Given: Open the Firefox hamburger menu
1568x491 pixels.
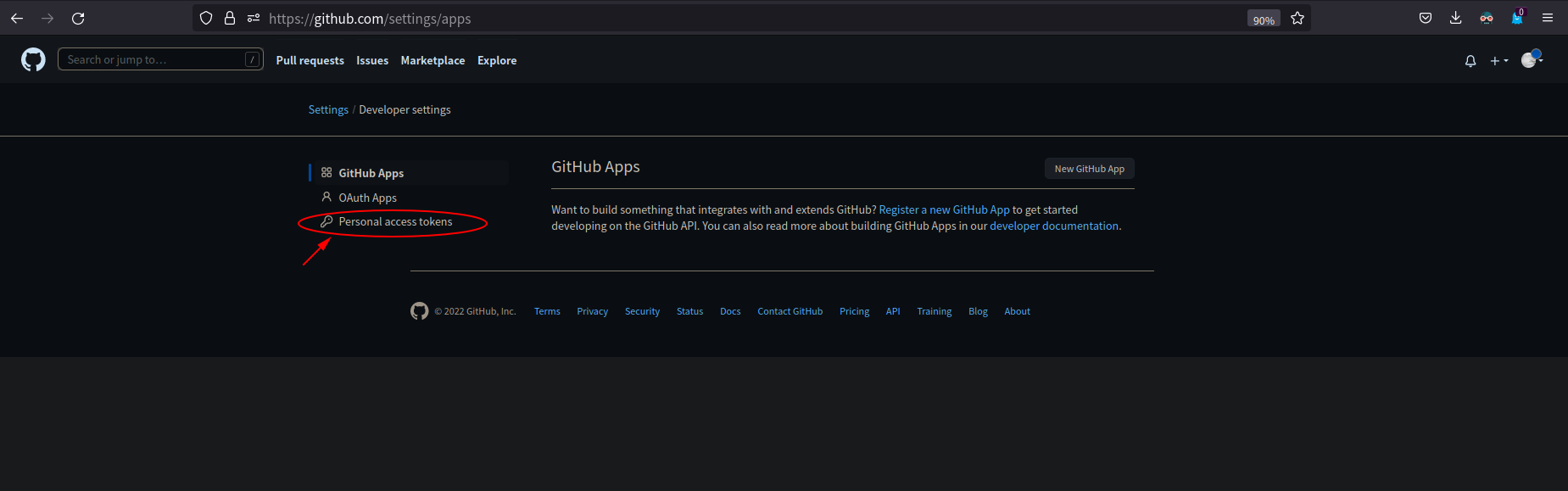Looking at the screenshot, I should 1548,18.
